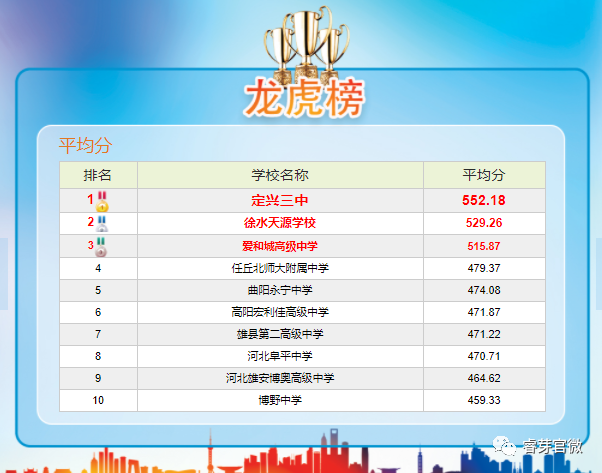Click the score 479.37

pyautogui.click(x=484, y=268)
